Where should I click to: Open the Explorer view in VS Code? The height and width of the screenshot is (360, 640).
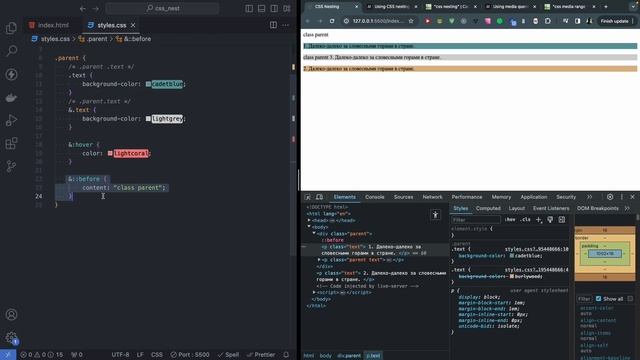pyautogui.click(x=11, y=28)
